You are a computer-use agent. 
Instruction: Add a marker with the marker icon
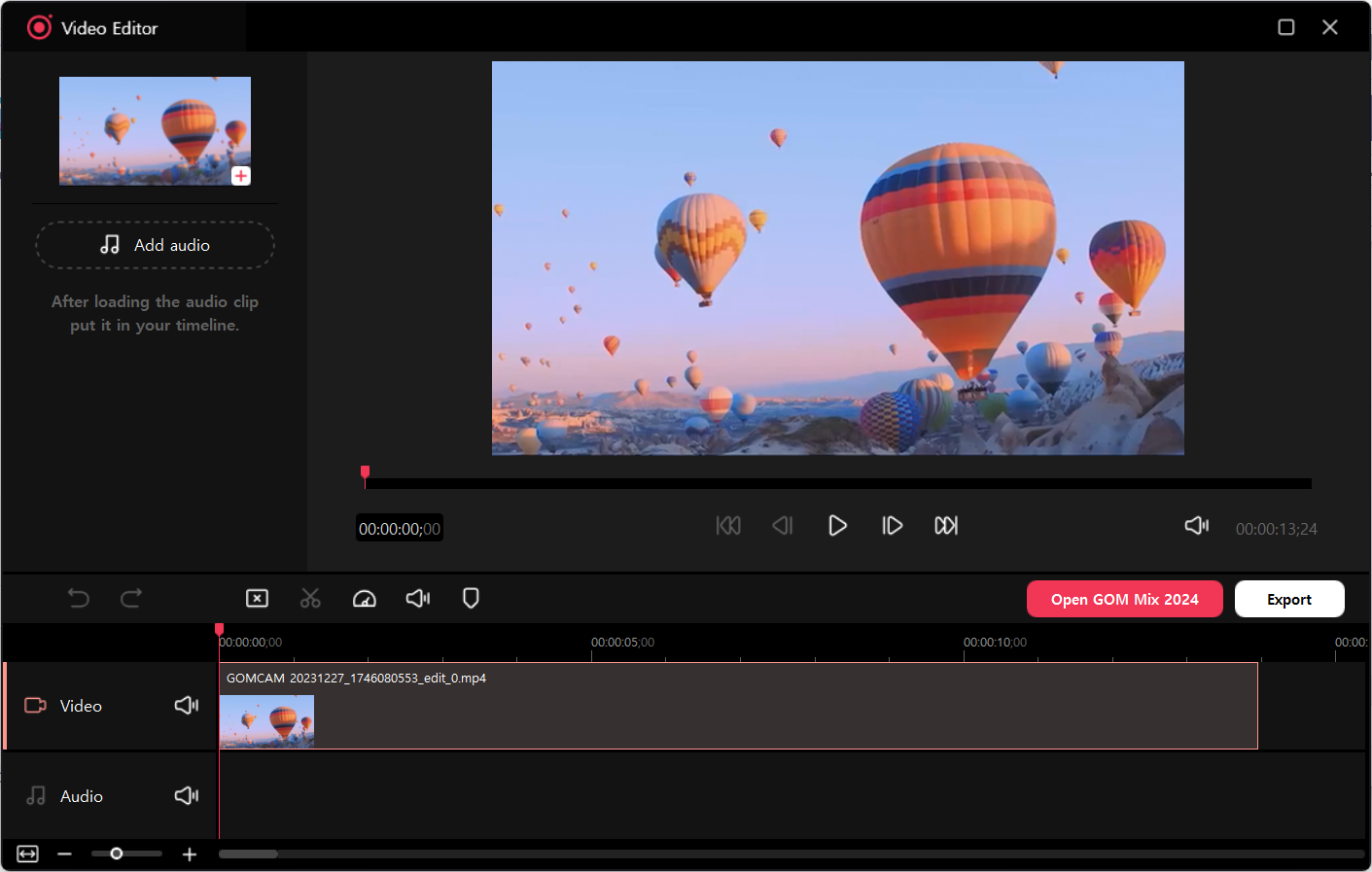pyautogui.click(x=471, y=598)
